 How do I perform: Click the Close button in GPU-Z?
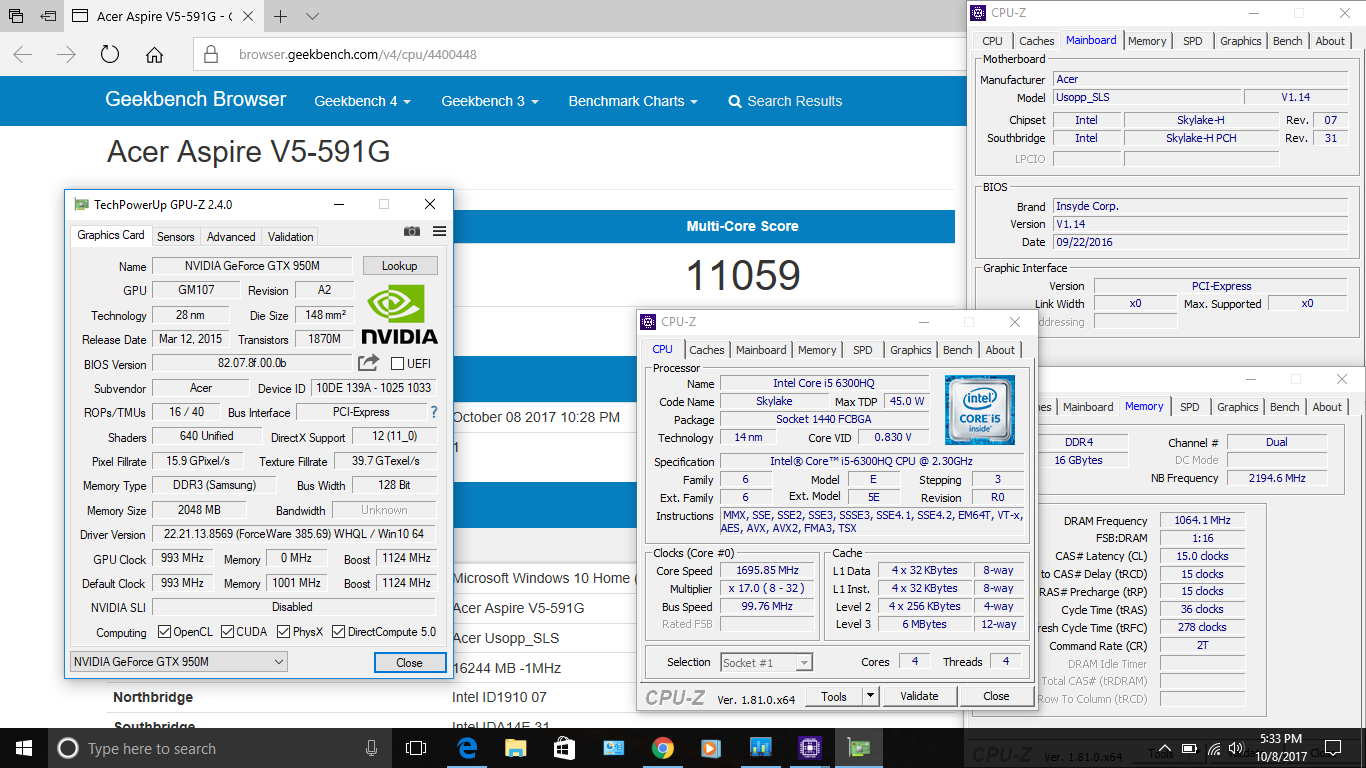[x=409, y=662]
